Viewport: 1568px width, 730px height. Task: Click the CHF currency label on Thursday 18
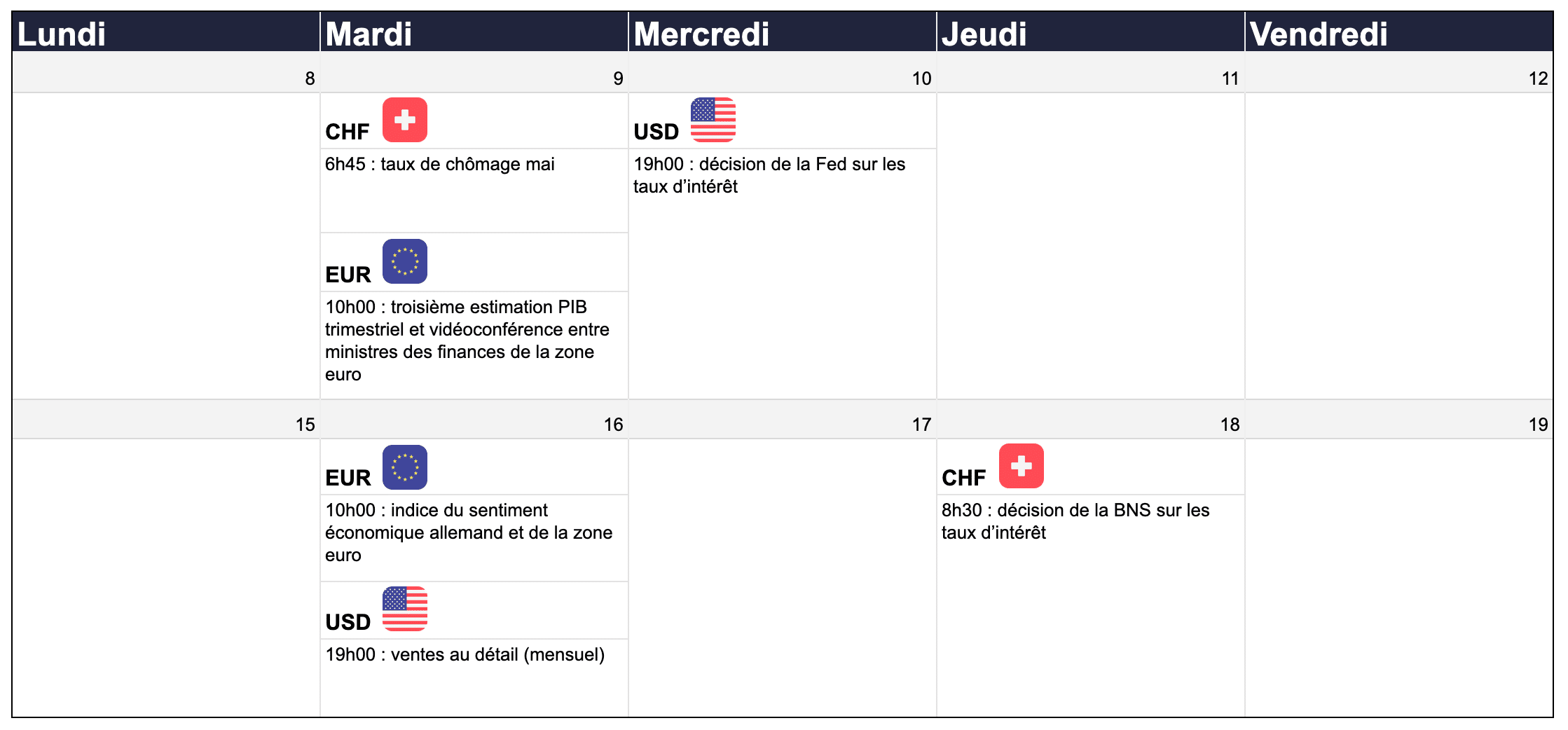[x=963, y=478]
